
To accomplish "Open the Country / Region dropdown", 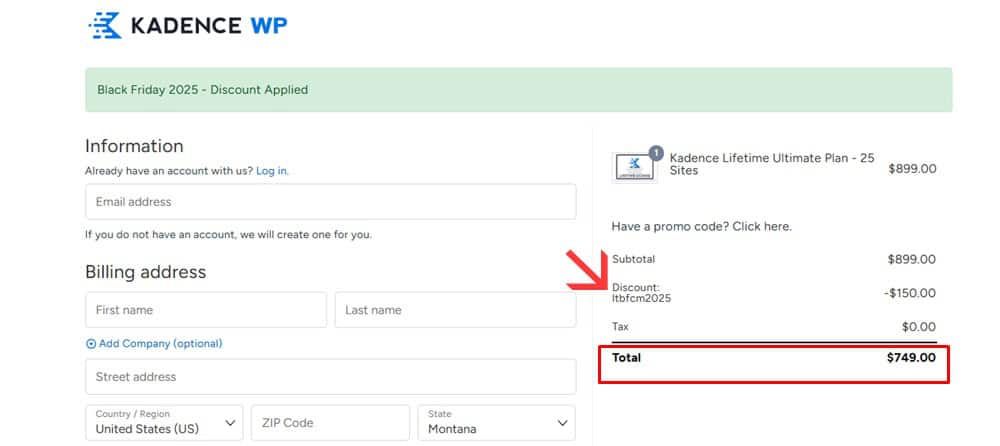I will click(x=164, y=423).
